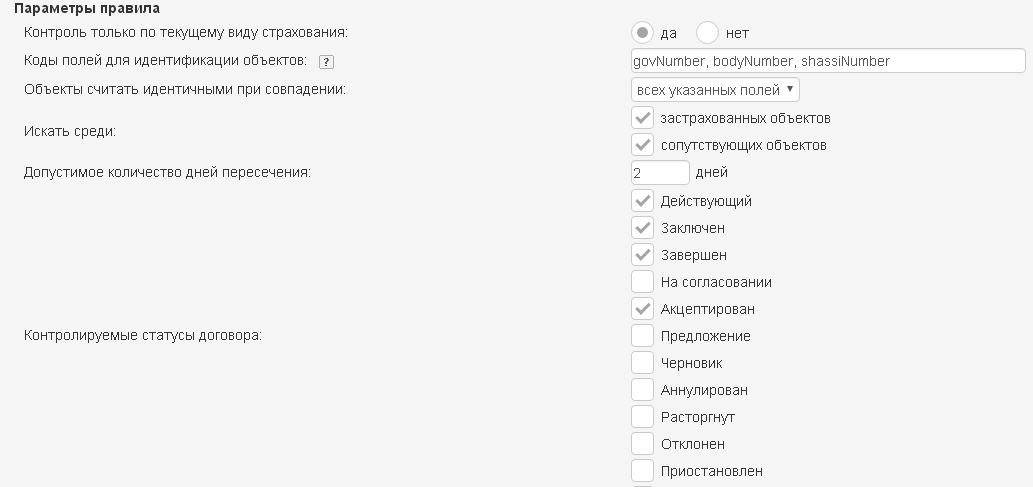Select the 'да' radio button
The image size is (1033, 487).
point(643,33)
